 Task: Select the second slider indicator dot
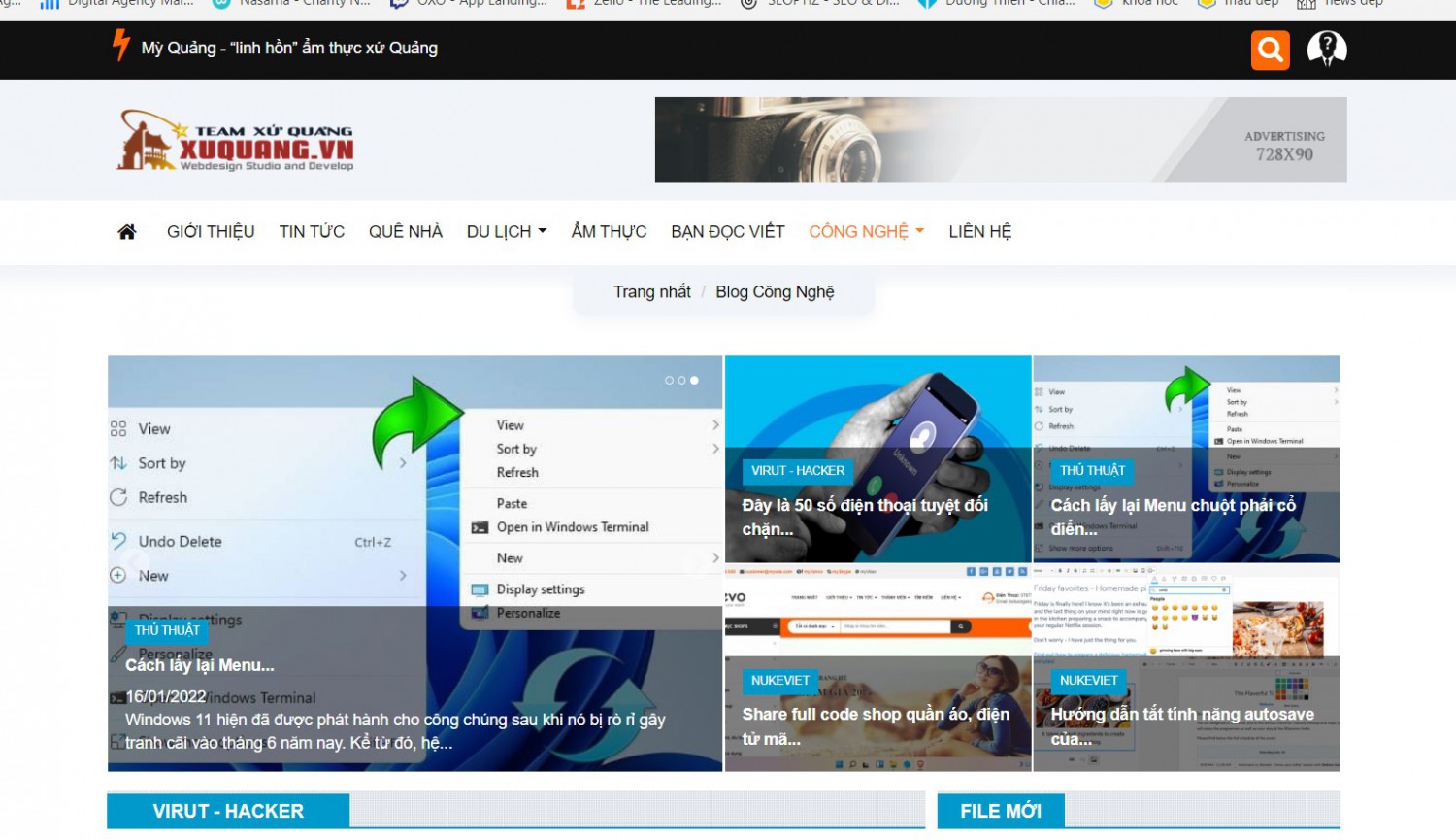tap(681, 381)
